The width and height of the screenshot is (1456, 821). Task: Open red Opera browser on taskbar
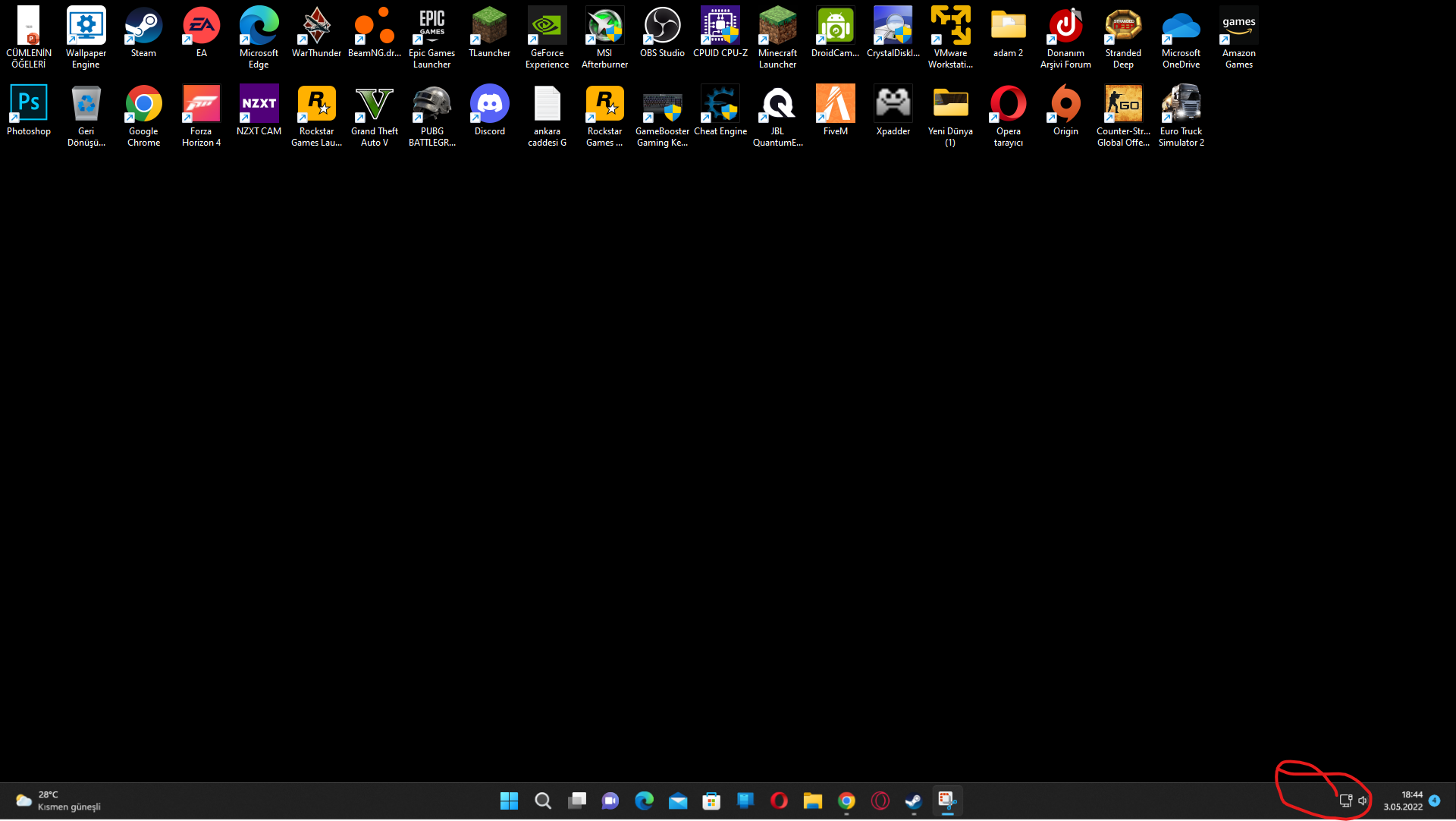pos(779,801)
